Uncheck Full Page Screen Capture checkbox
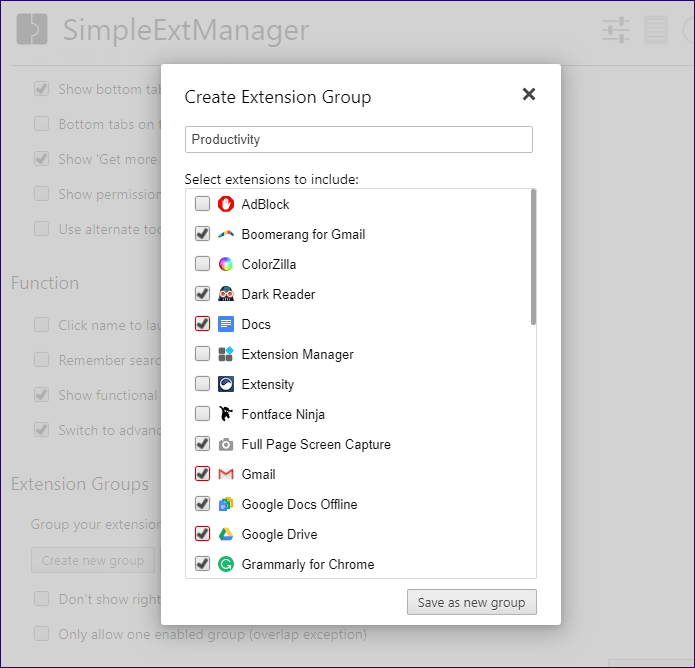 tap(203, 444)
